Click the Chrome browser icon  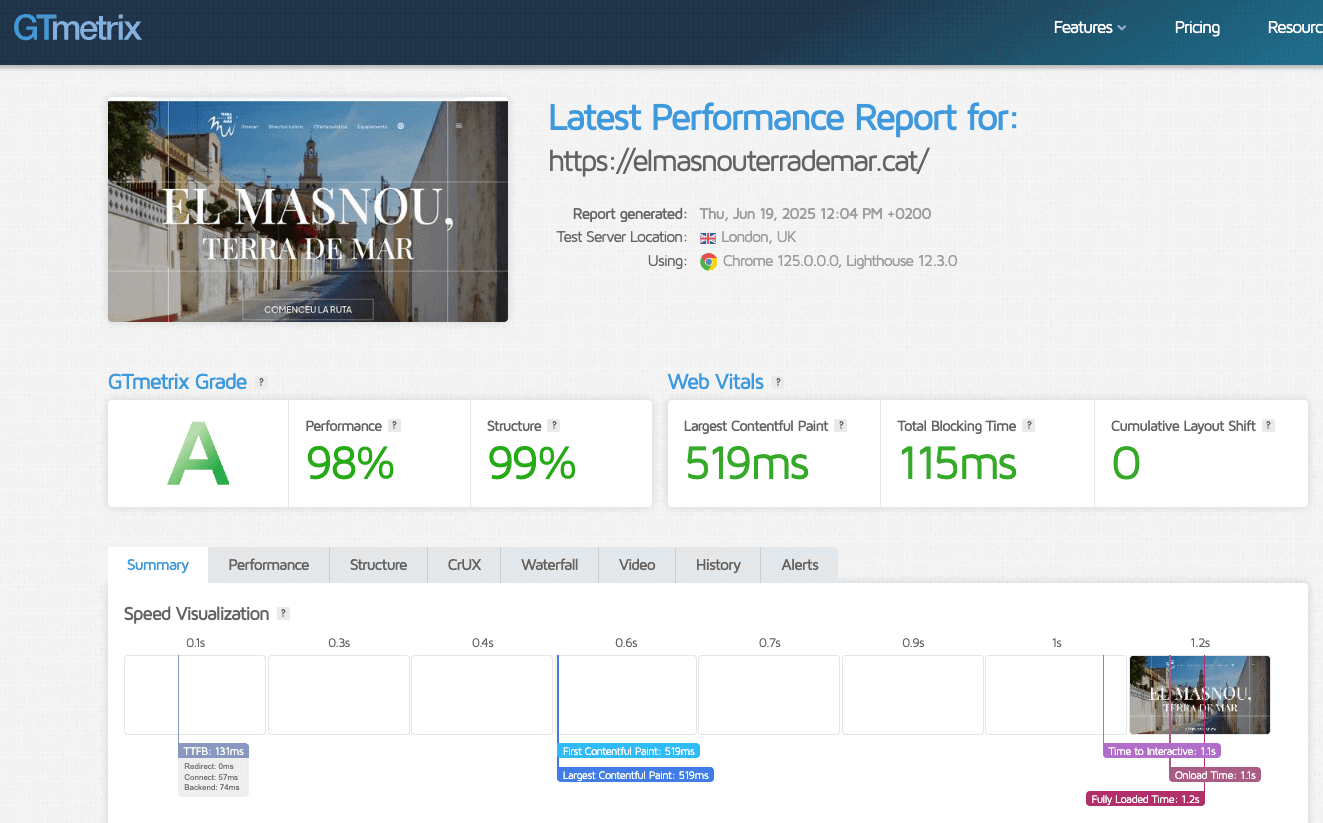[x=709, y=261]
